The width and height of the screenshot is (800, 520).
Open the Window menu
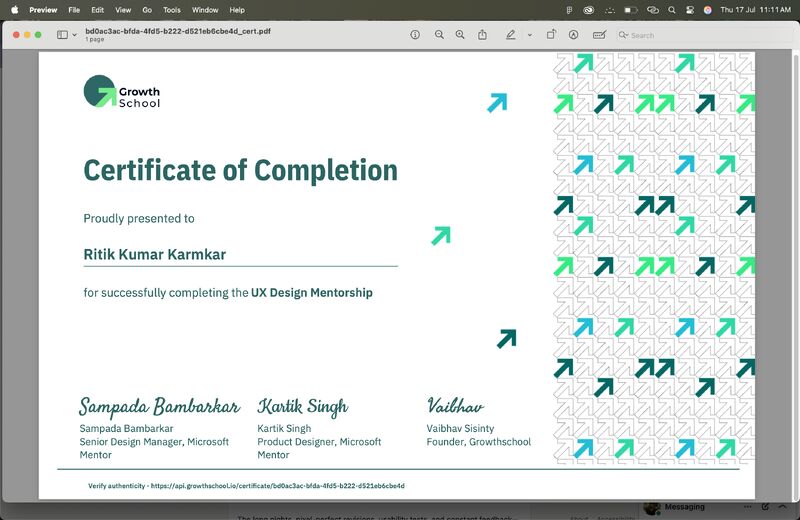pyautogui.click(x=205, y=10)
